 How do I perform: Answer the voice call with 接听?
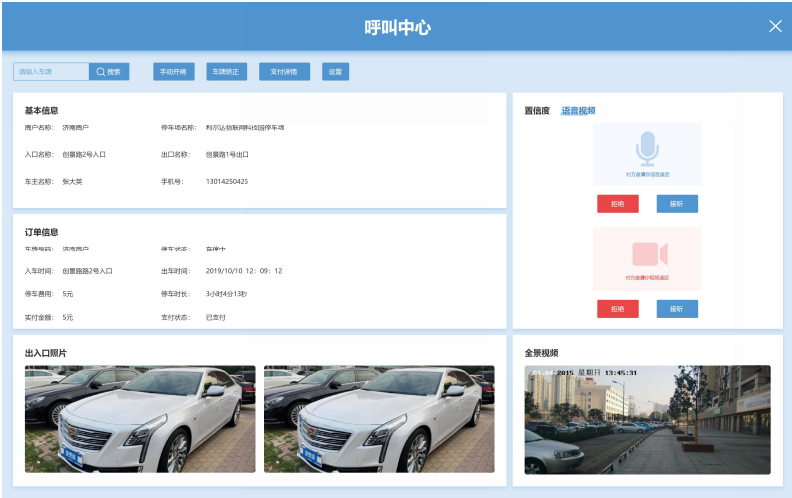point(677,204)
